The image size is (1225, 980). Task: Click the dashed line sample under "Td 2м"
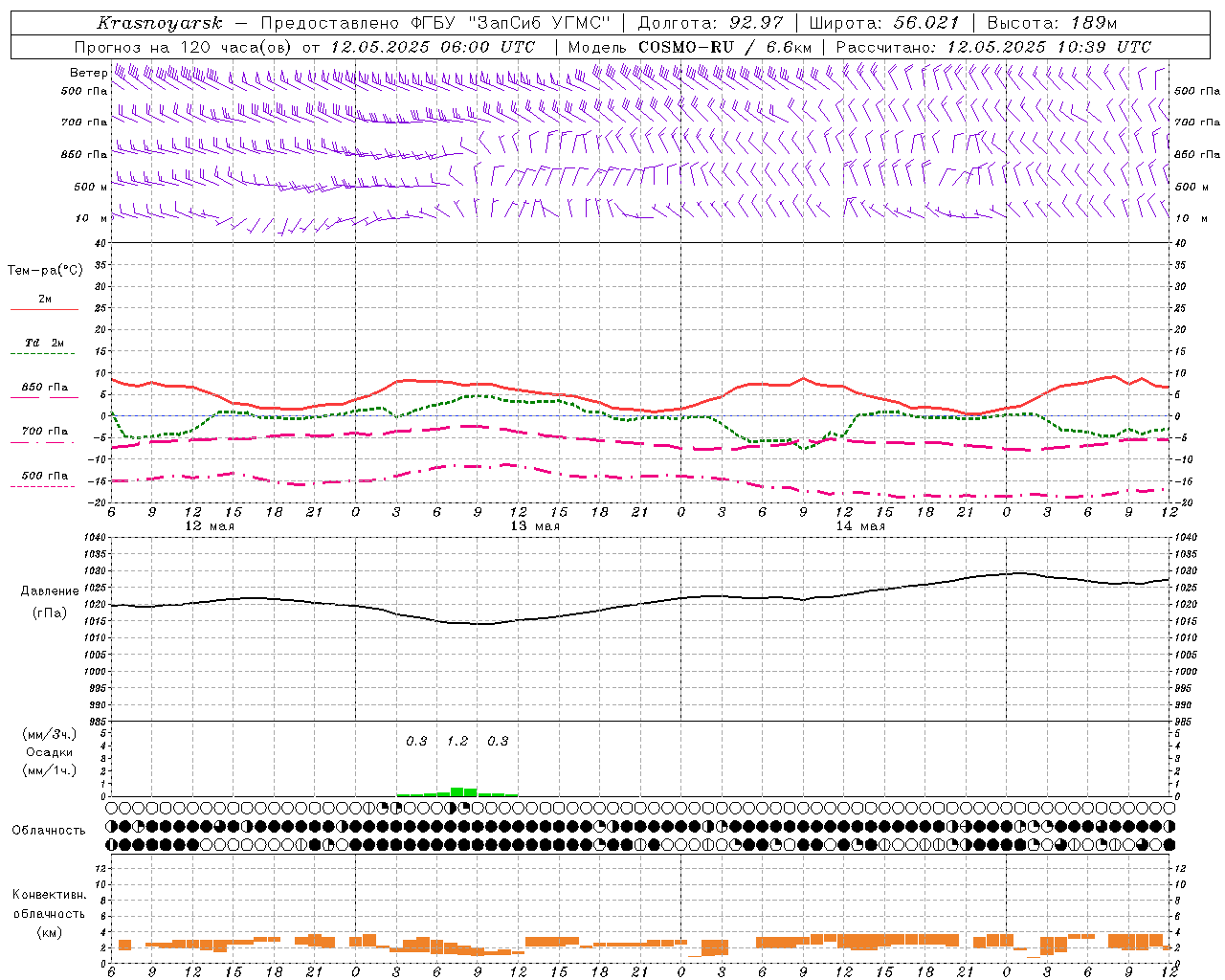42,354
